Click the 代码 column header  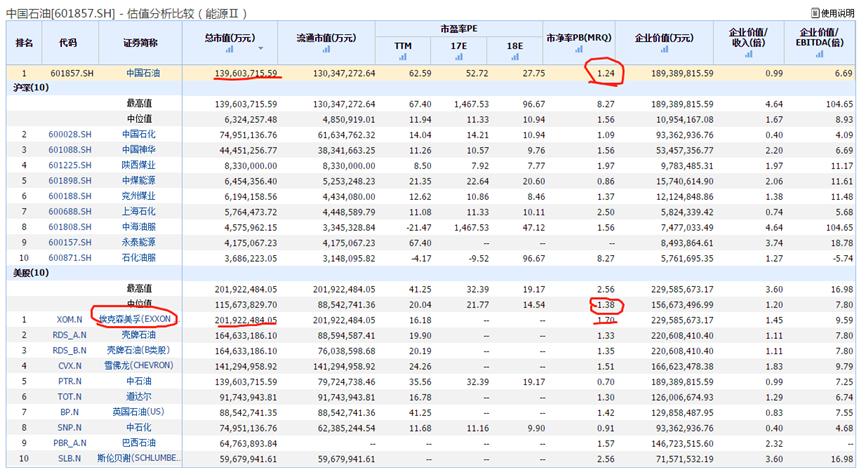point(68,43)
